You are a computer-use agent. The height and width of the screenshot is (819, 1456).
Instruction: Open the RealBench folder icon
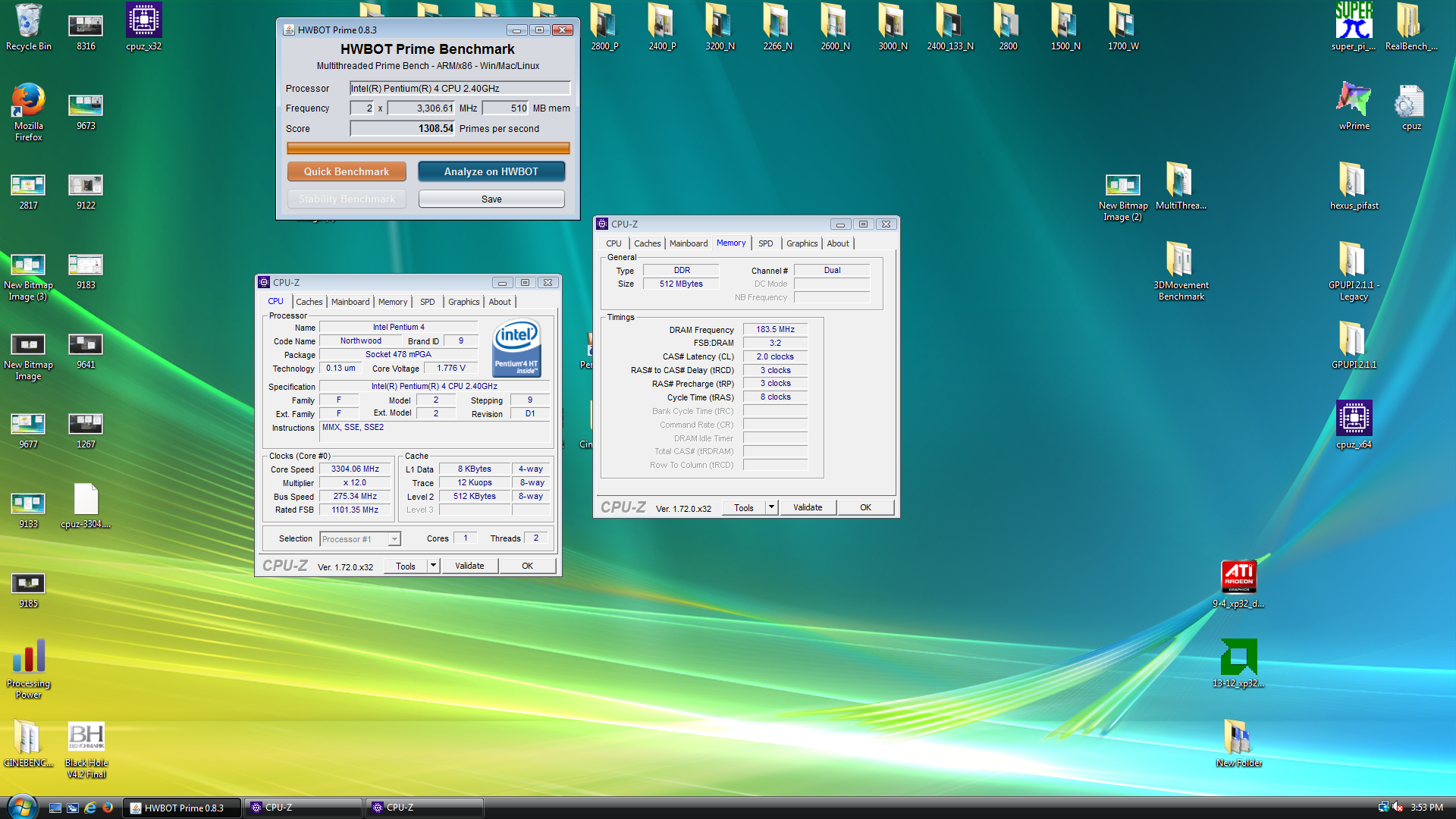pyautogui.click(x=1410, y=27)
